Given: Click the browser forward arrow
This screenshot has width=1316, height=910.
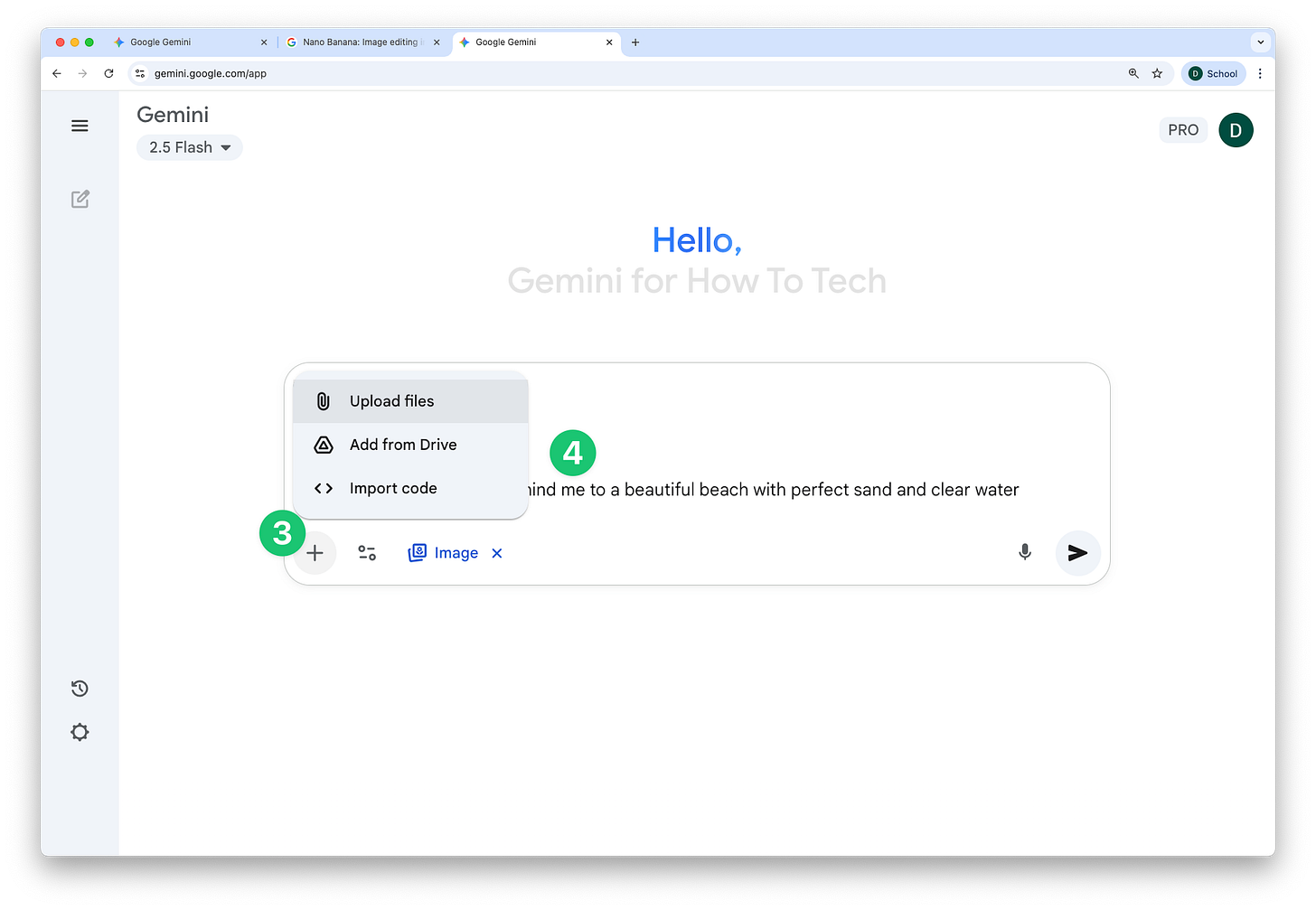Looking at the screenshot, I should pyautogui.click(x=82, y=73).
